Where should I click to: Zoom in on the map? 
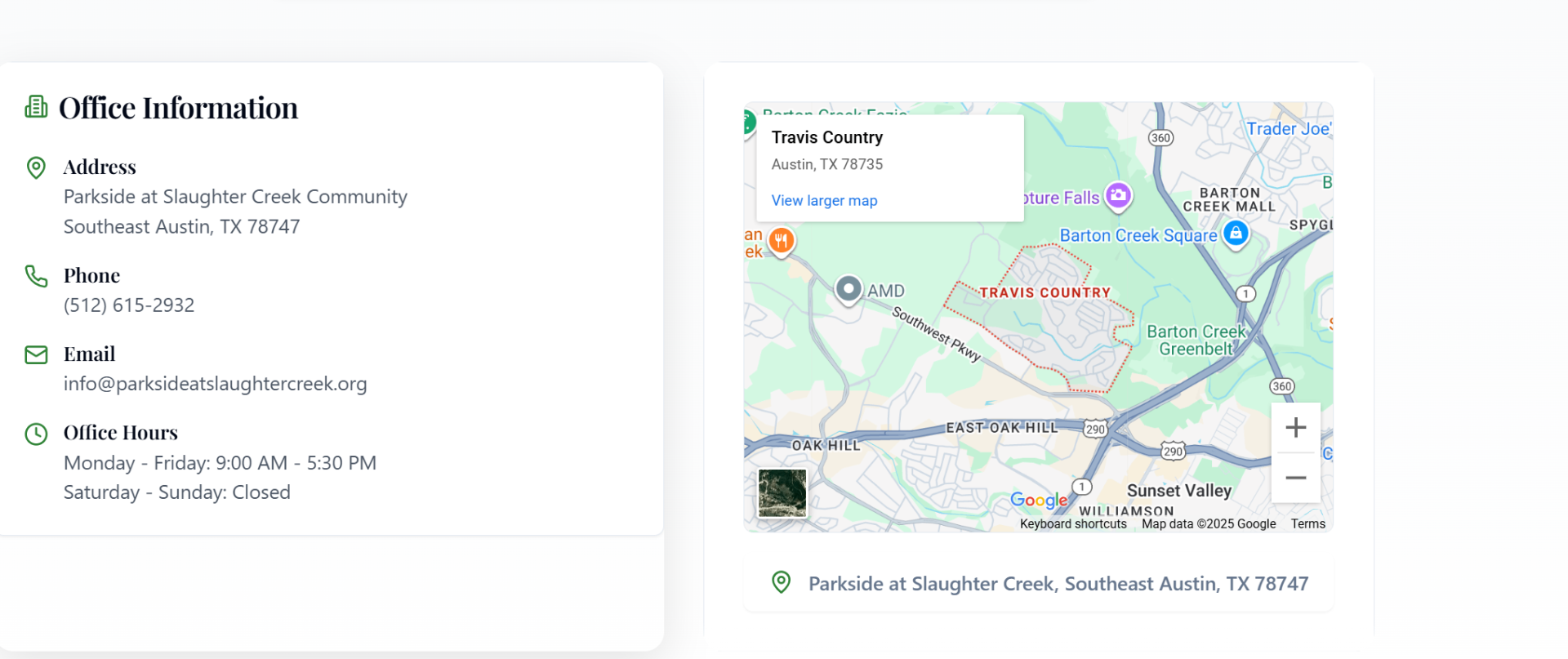pos(1295,427)
